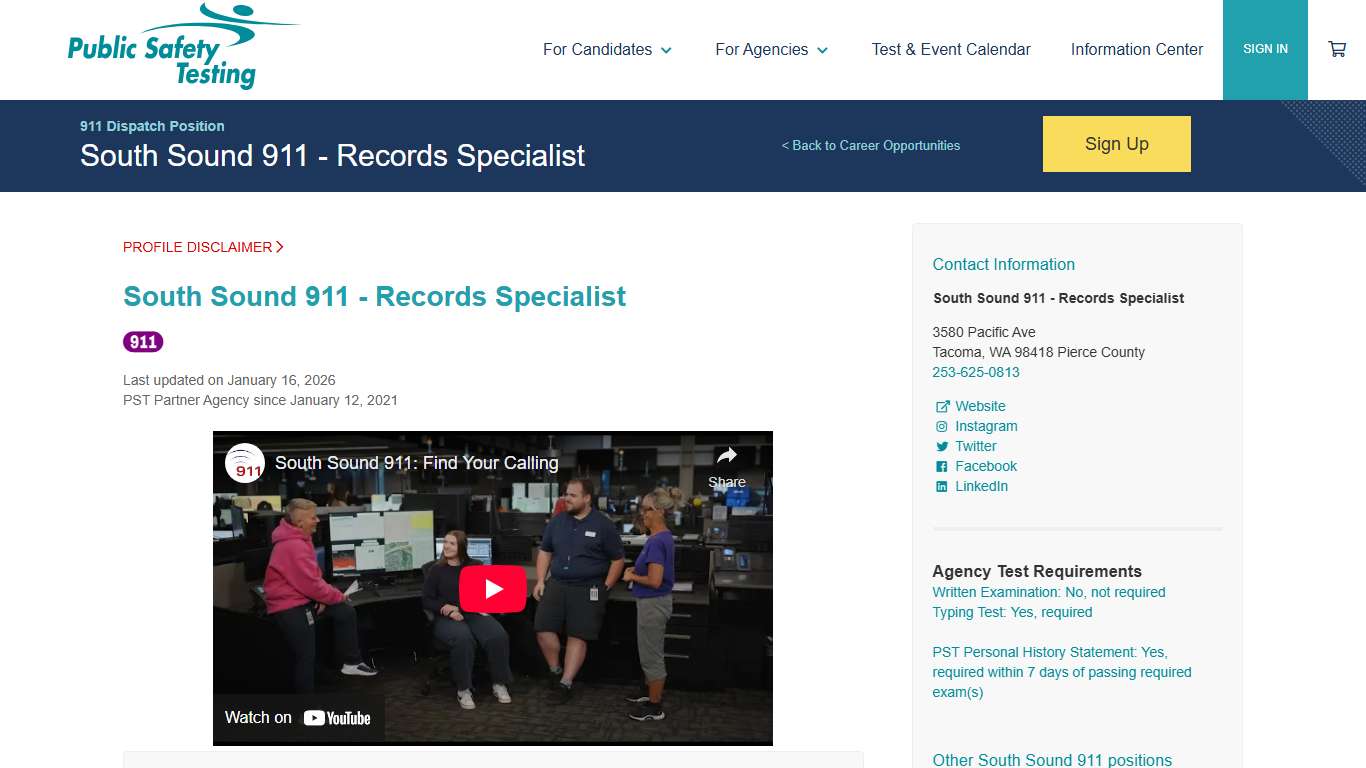The image size is (1366, 768).
Task: Open the LinkedIn link
Action: click(981, 486)
